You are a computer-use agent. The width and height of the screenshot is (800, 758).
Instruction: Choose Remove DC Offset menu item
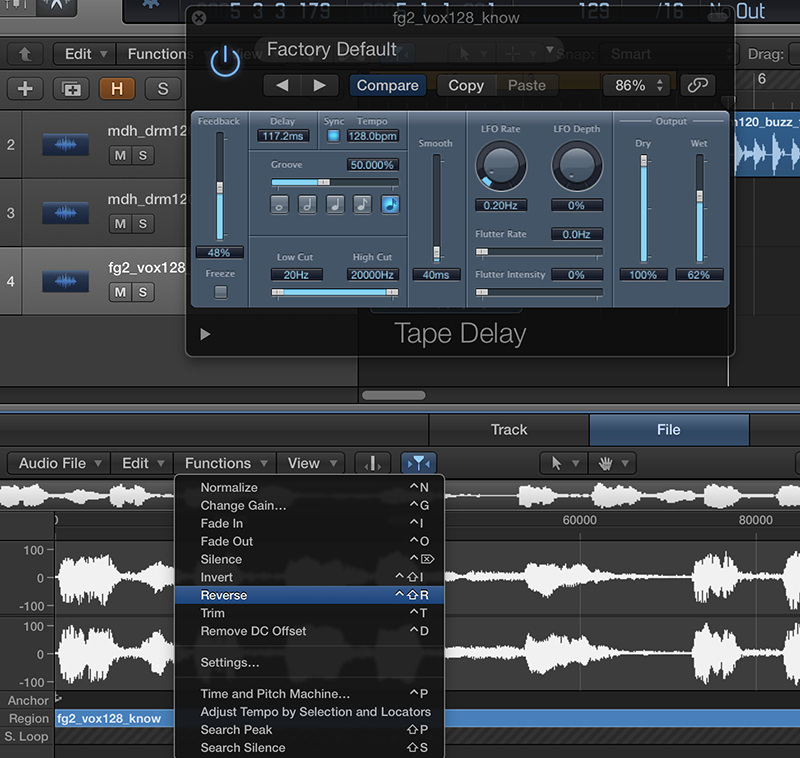309,631
